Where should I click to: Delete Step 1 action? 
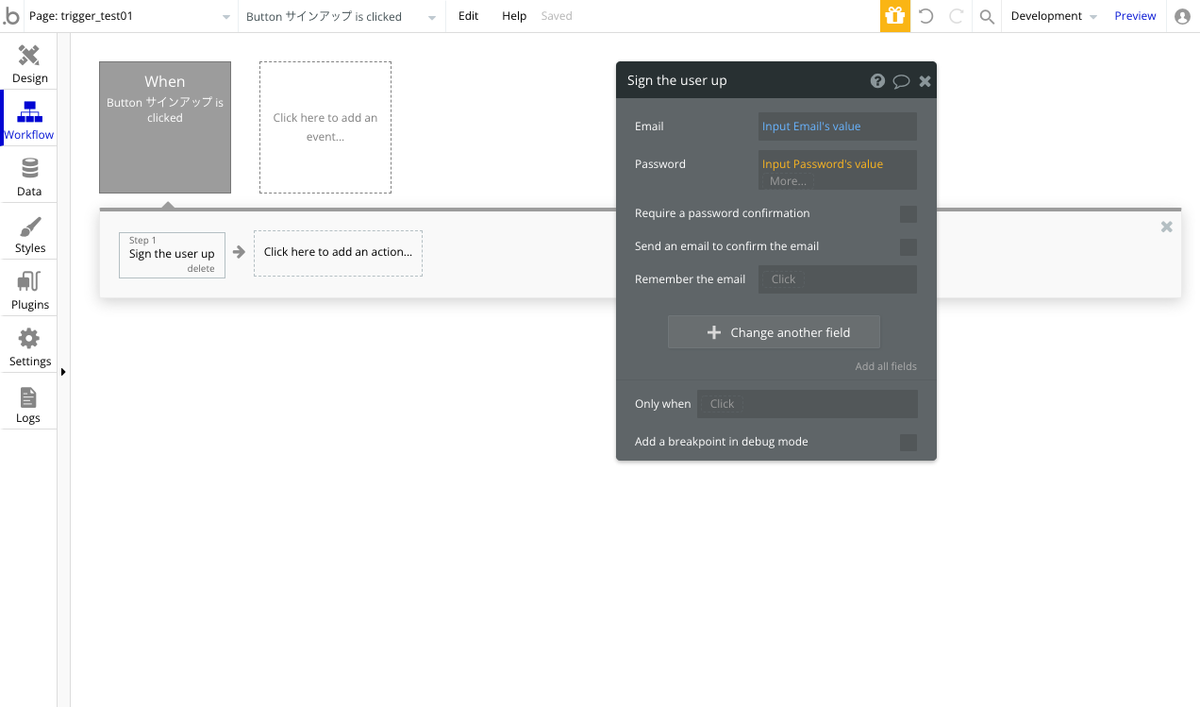(x=201, y=268)
